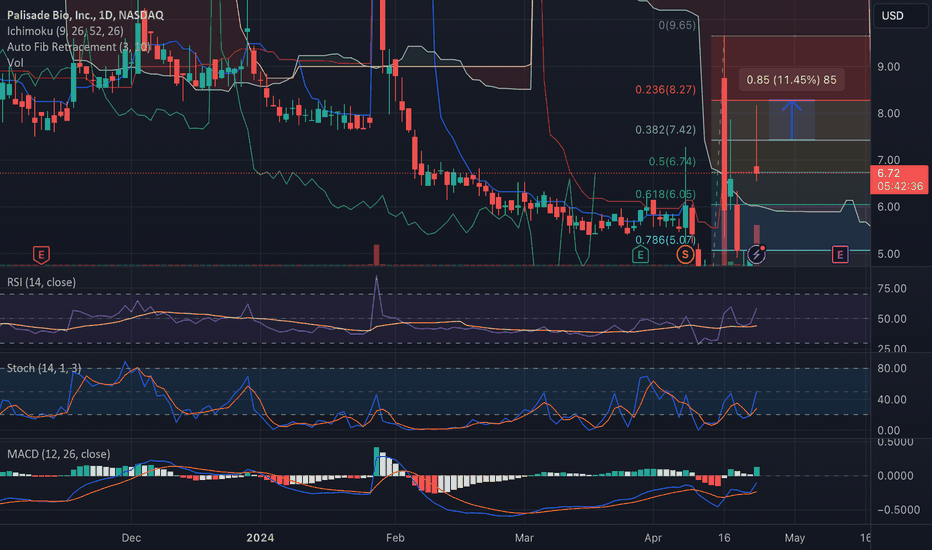Click the Apr label on the time axis
The image size is (932, 550).
tap(653, 538)
